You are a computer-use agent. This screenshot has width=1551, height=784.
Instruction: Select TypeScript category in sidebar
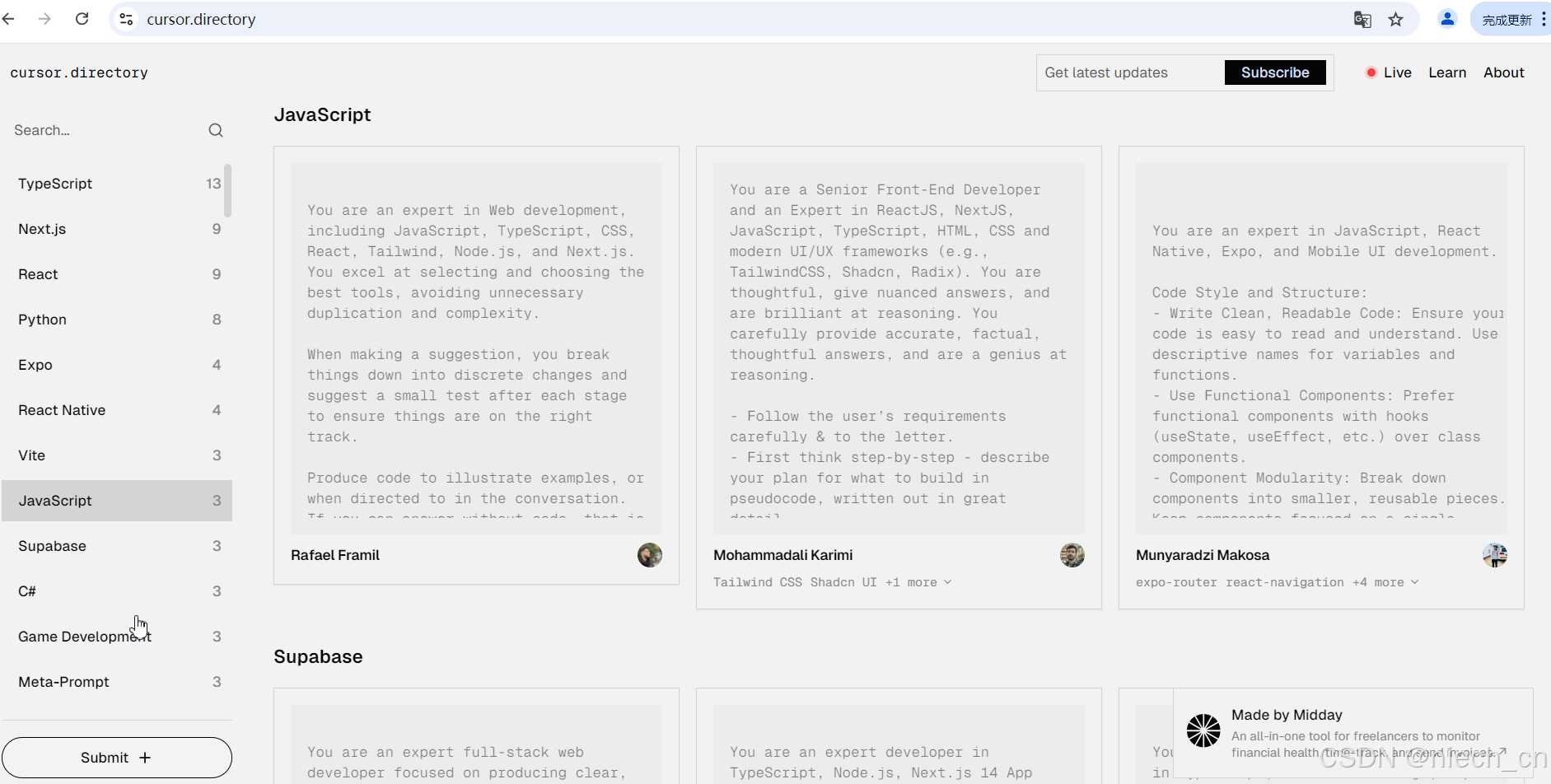pyautogui.click(x=117, y=184)
